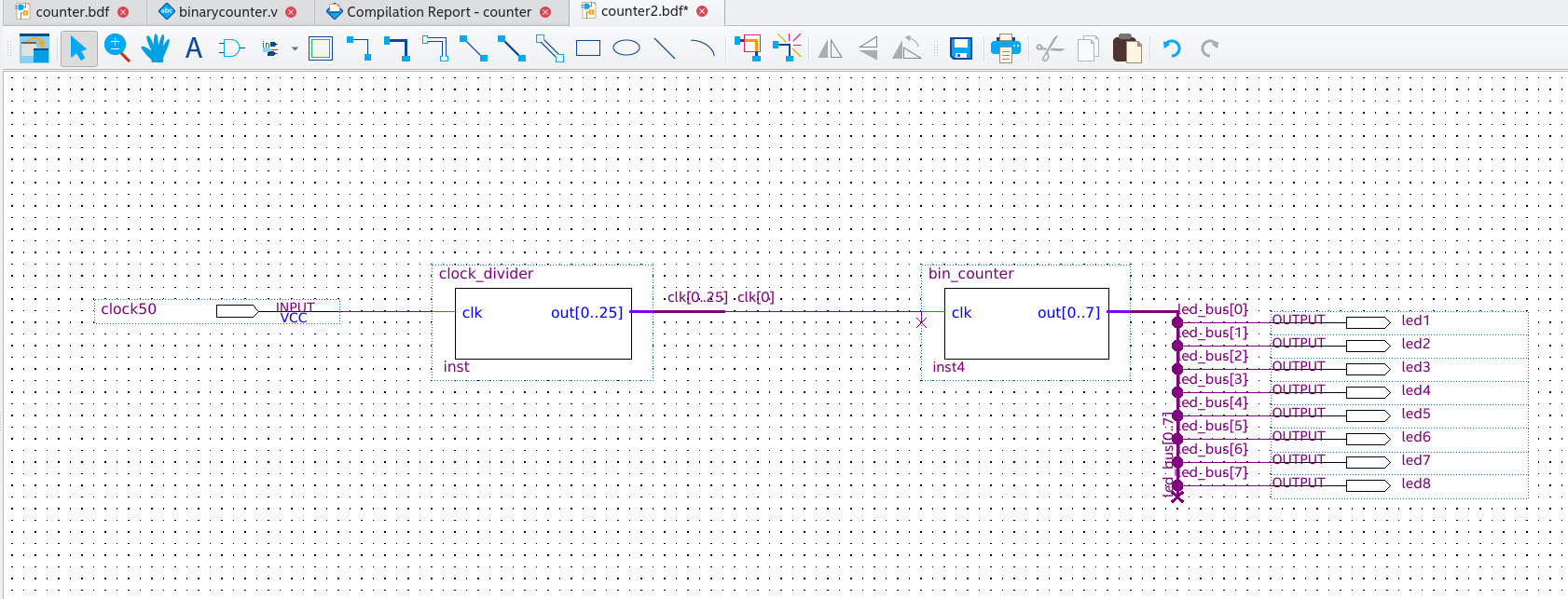The height and width of the screenshot is (599, 1568).
Task: Open the Symbol tool with gate icon
Action: pos(231,48)
